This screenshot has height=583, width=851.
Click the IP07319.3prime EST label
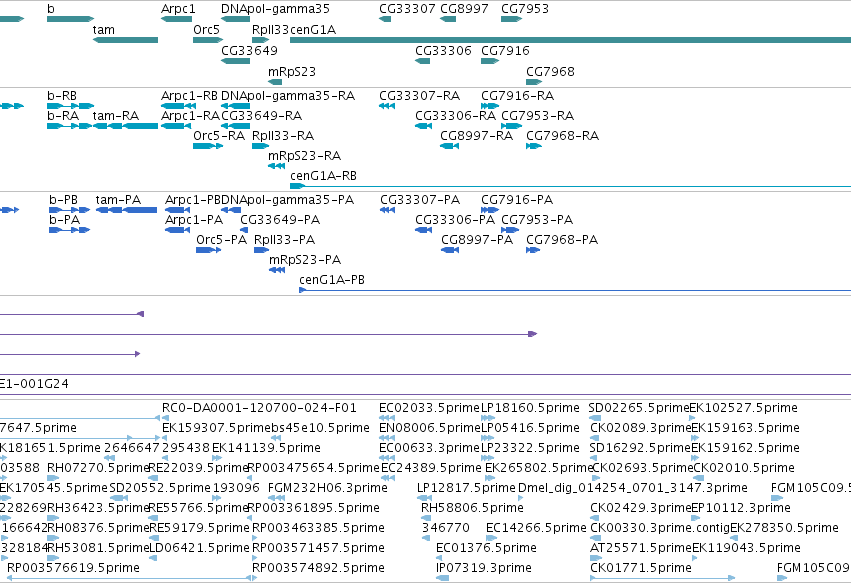pyautogui.click(x=484, y=568)
